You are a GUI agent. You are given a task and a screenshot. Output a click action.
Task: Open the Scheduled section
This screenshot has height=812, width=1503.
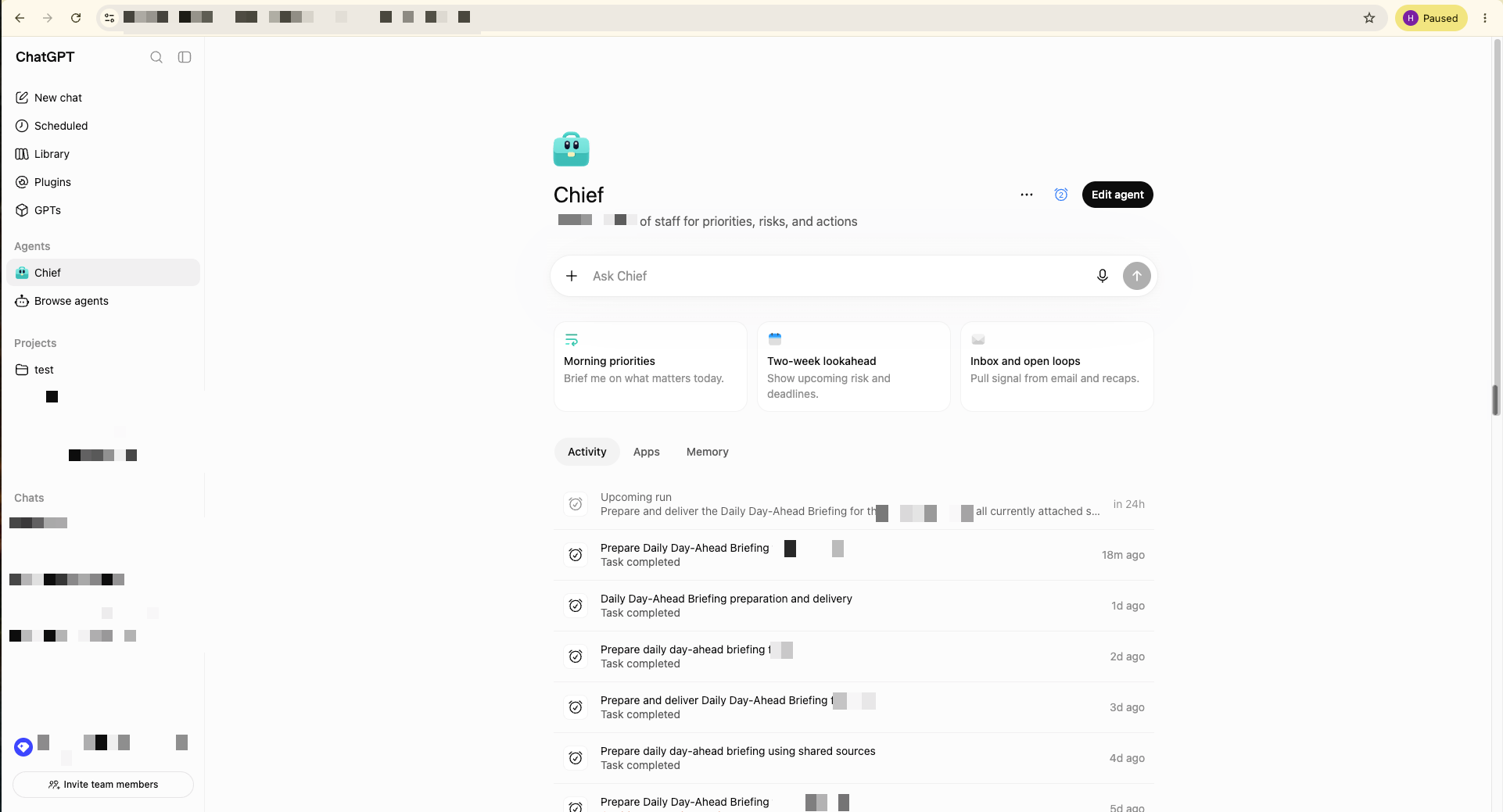pos(103,126)
